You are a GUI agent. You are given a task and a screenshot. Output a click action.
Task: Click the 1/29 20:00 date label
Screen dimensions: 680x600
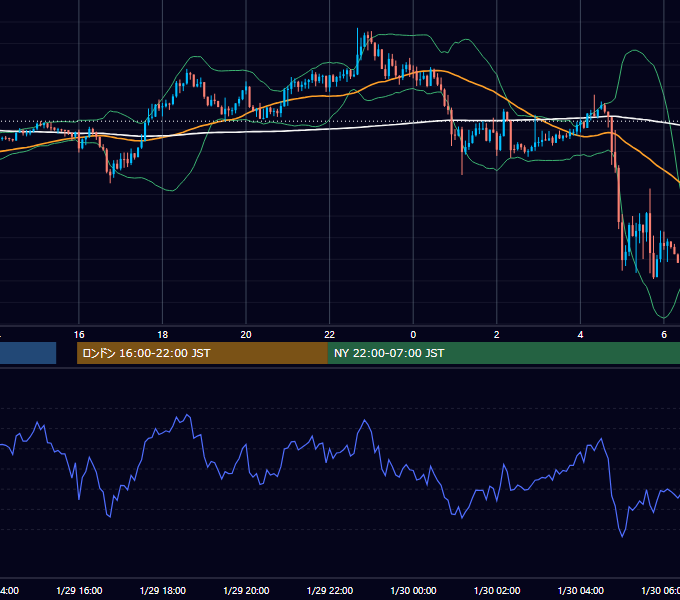(246, 590)
